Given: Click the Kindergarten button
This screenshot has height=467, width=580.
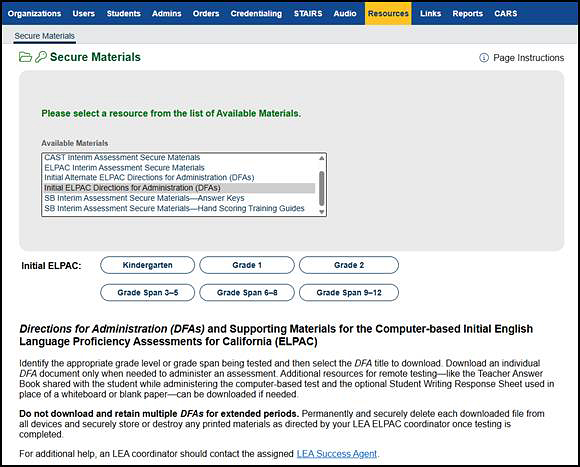Looking at the screenshot, I should pyautogui.click(x=147, y=265).
